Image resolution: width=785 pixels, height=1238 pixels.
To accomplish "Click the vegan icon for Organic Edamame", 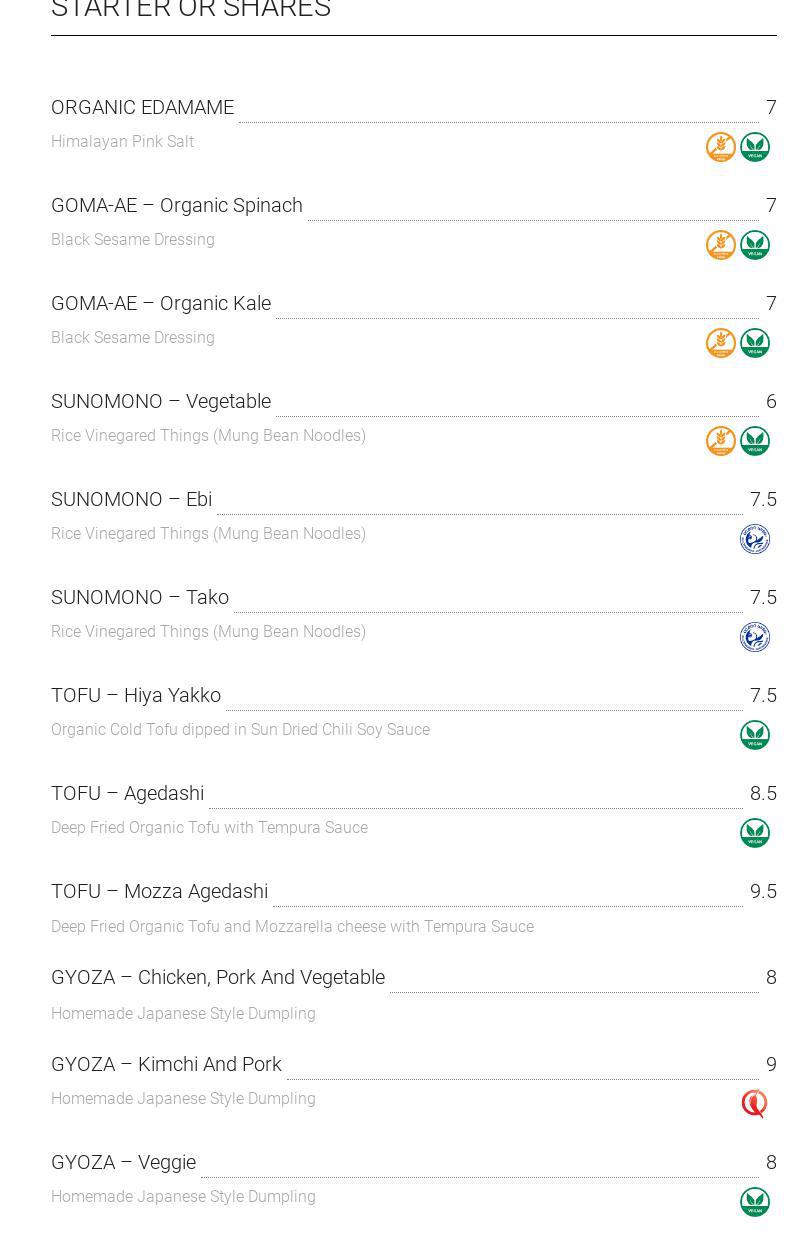I will (x=755, y=147).
